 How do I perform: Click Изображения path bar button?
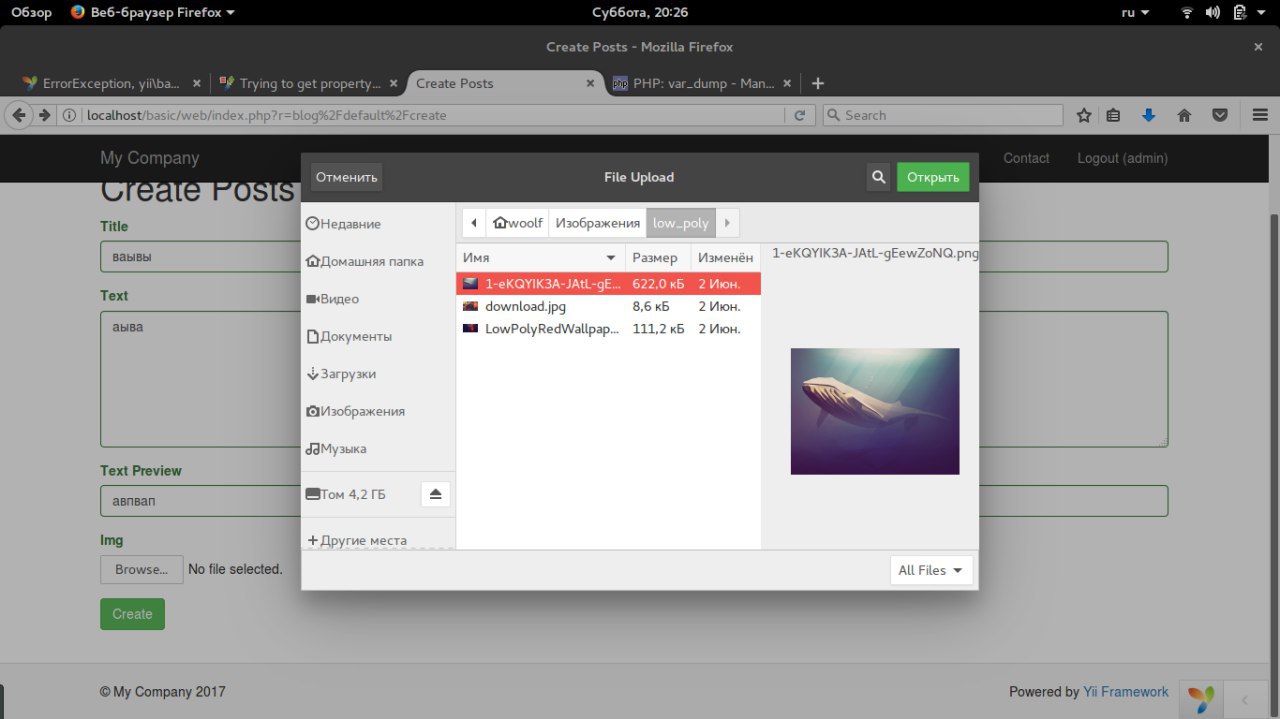point(598,223)
